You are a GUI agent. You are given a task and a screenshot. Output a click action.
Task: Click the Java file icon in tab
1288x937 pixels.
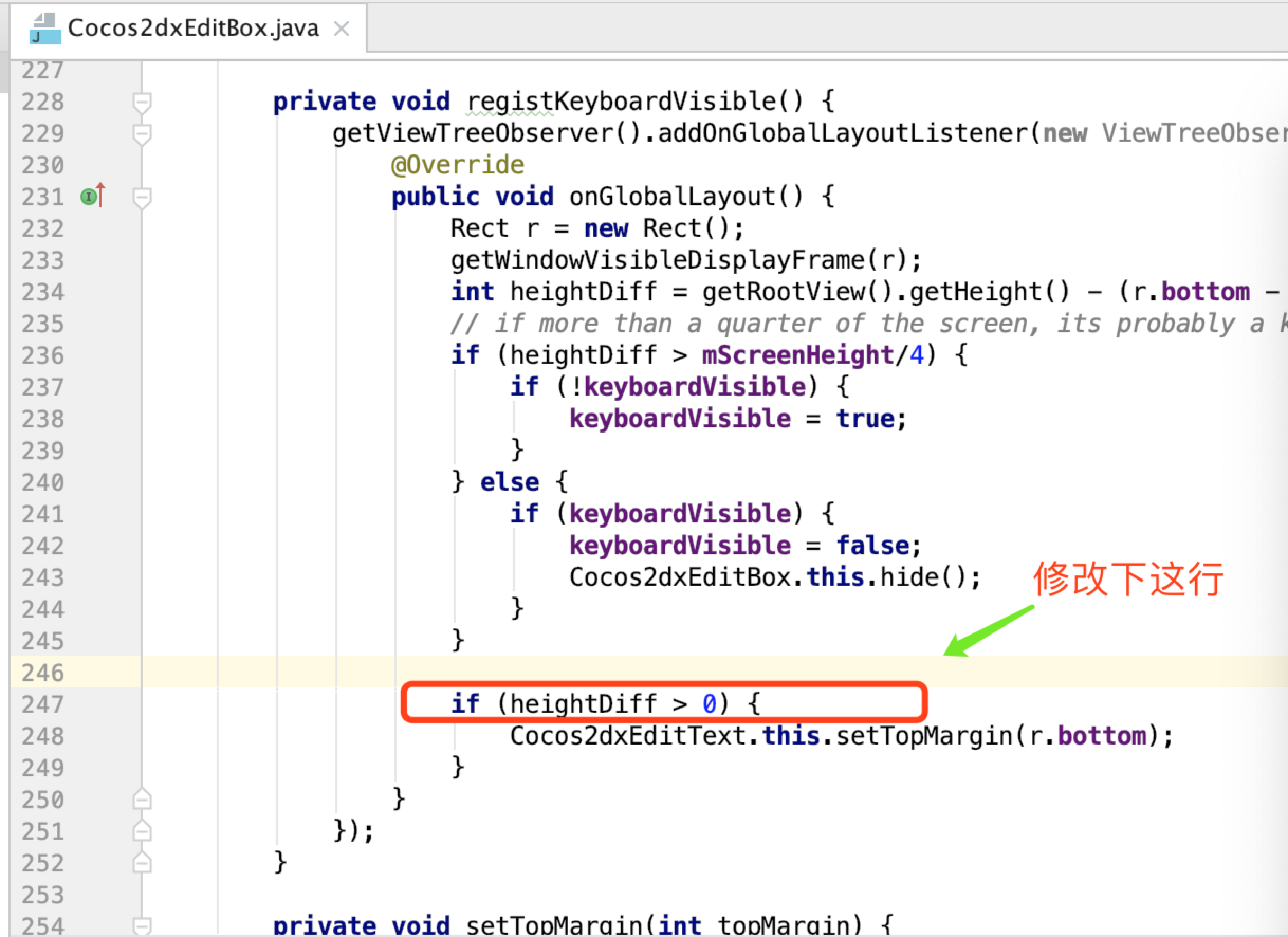[x=45, y=29]
